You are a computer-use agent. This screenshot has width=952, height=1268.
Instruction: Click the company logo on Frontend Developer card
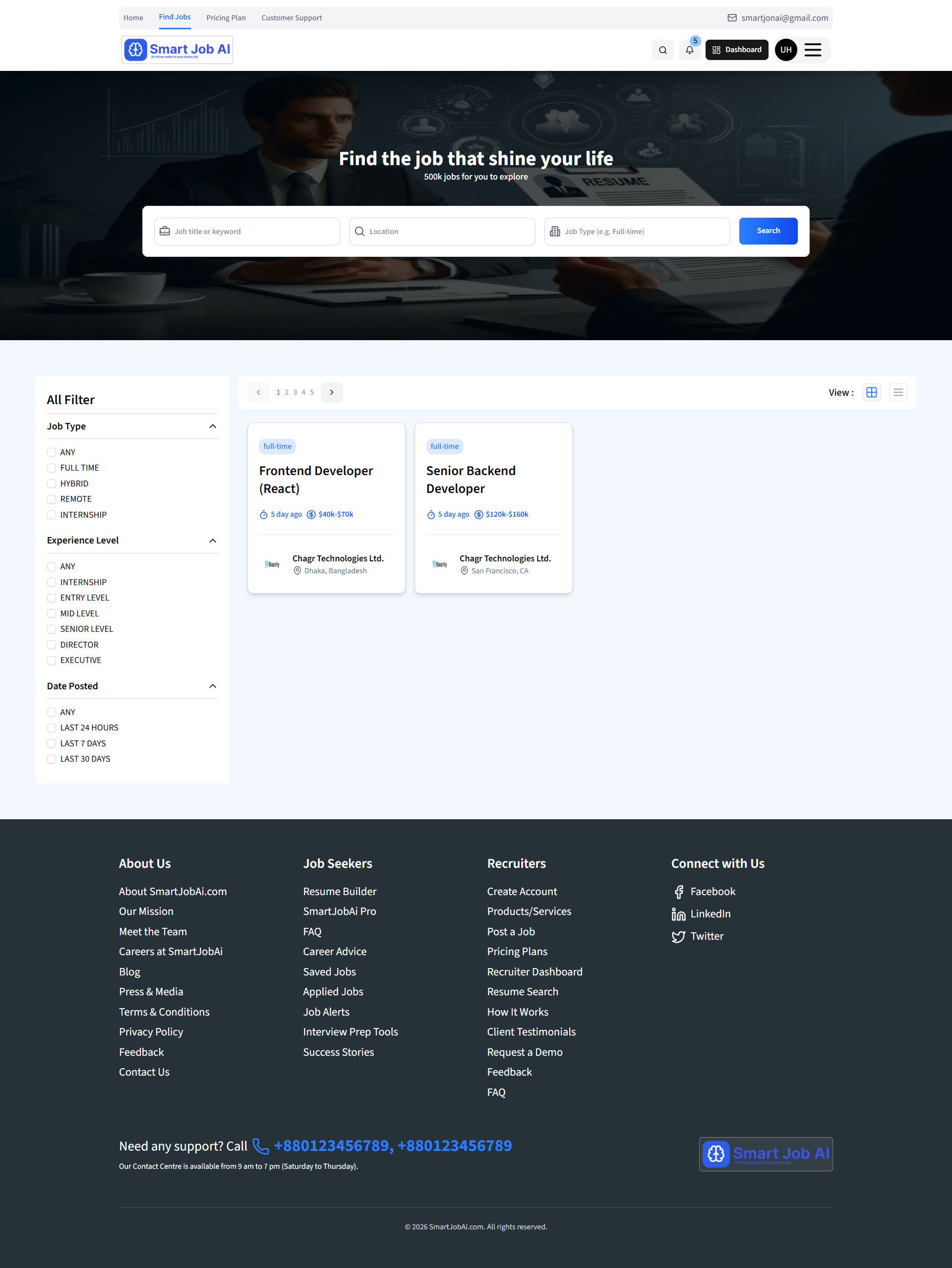(x=272, y=565)
